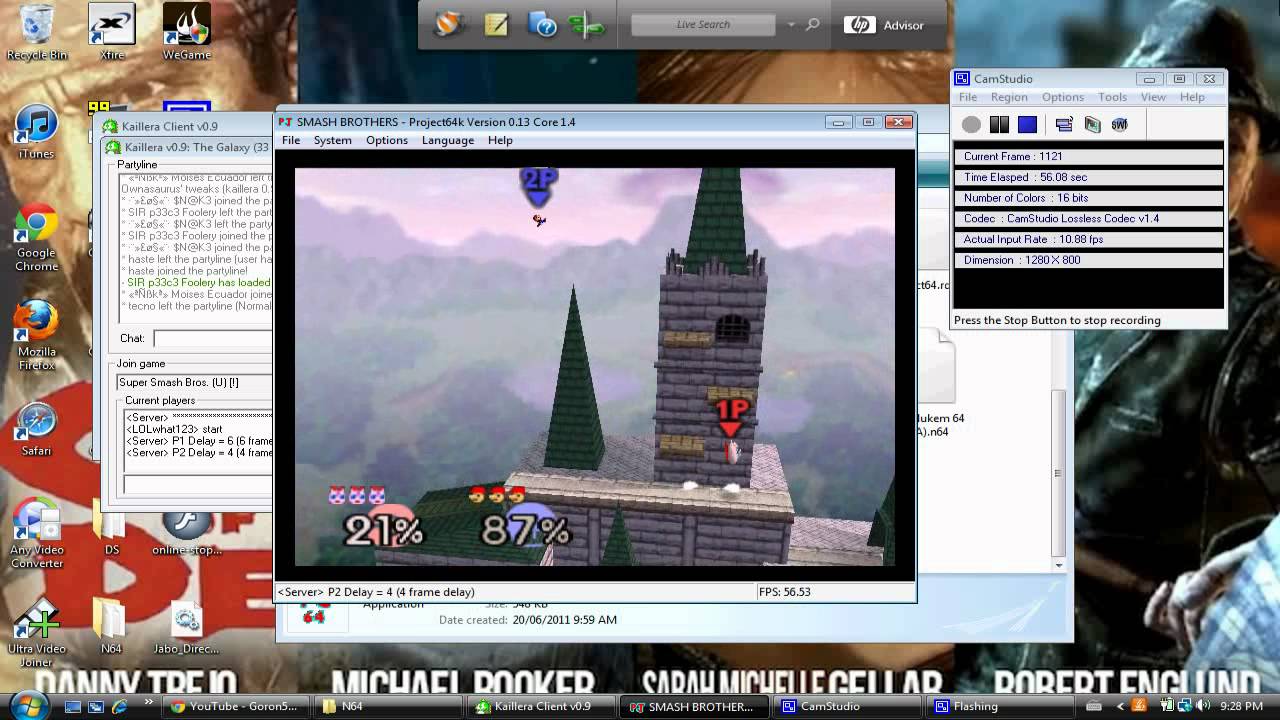
Task: Click the CamStudio record-to-AVI view icon
Action: (x=1092, y=124)
